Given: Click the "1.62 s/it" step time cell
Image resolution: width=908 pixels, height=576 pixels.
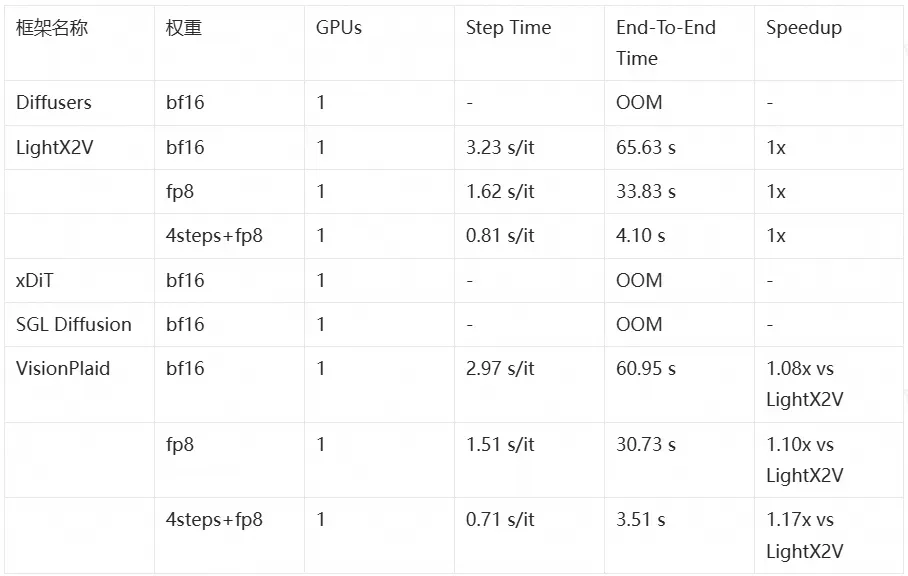Looking at the screenshot, I should (x=500, y=191).
